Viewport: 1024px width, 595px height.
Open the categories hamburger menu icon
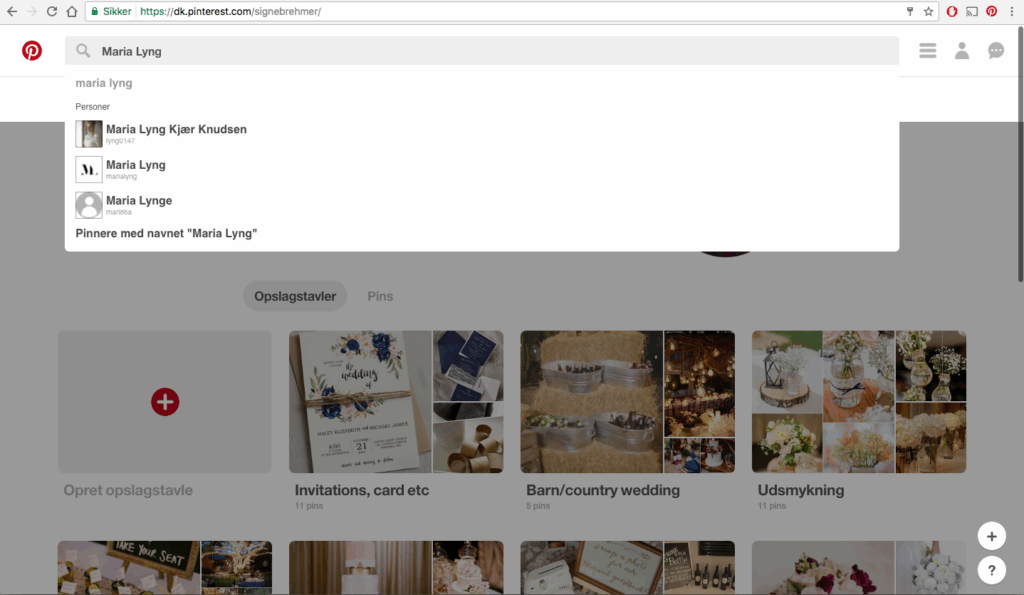pos(927,50)
